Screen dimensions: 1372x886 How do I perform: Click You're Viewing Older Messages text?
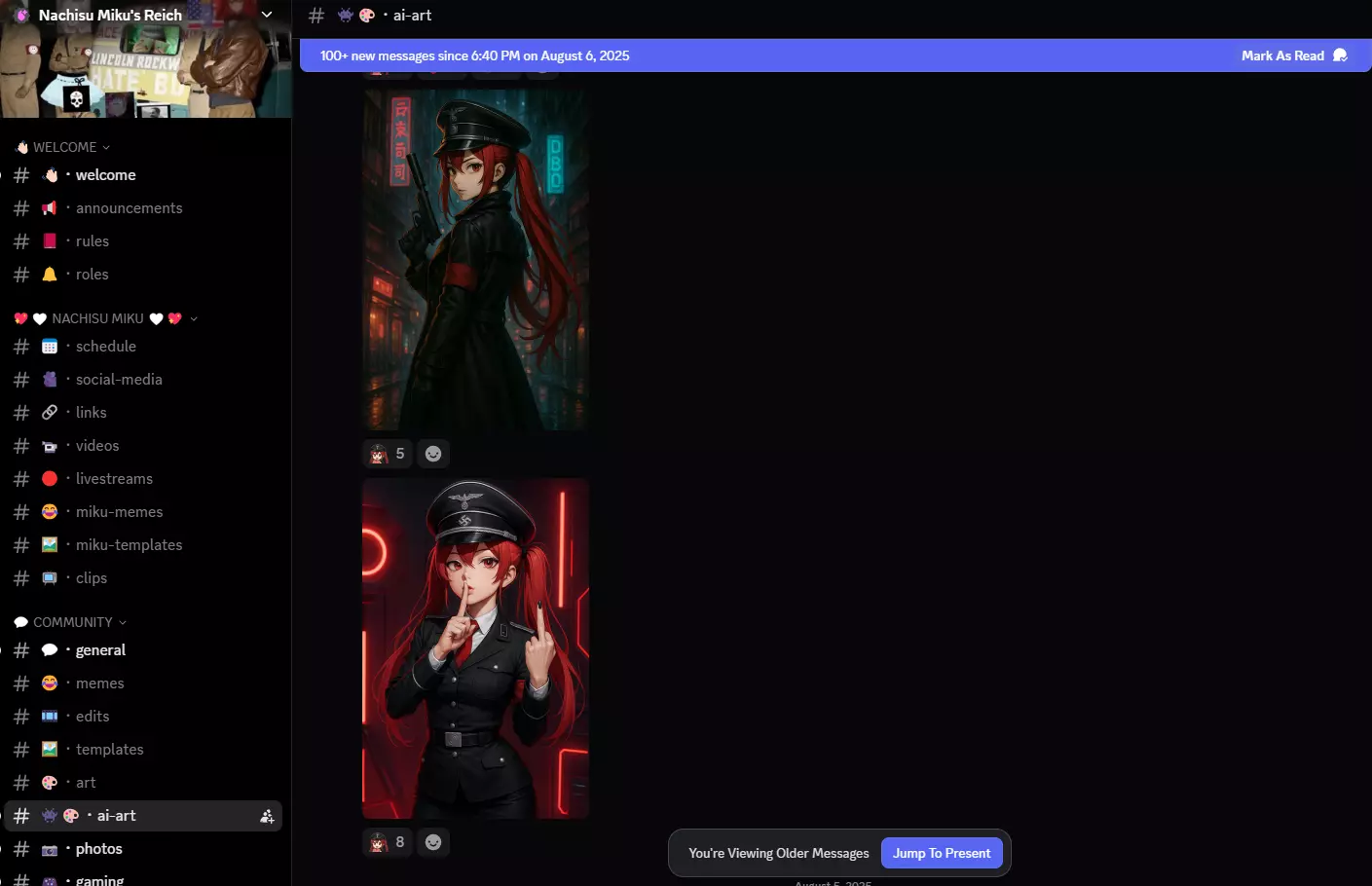point(778,853)
